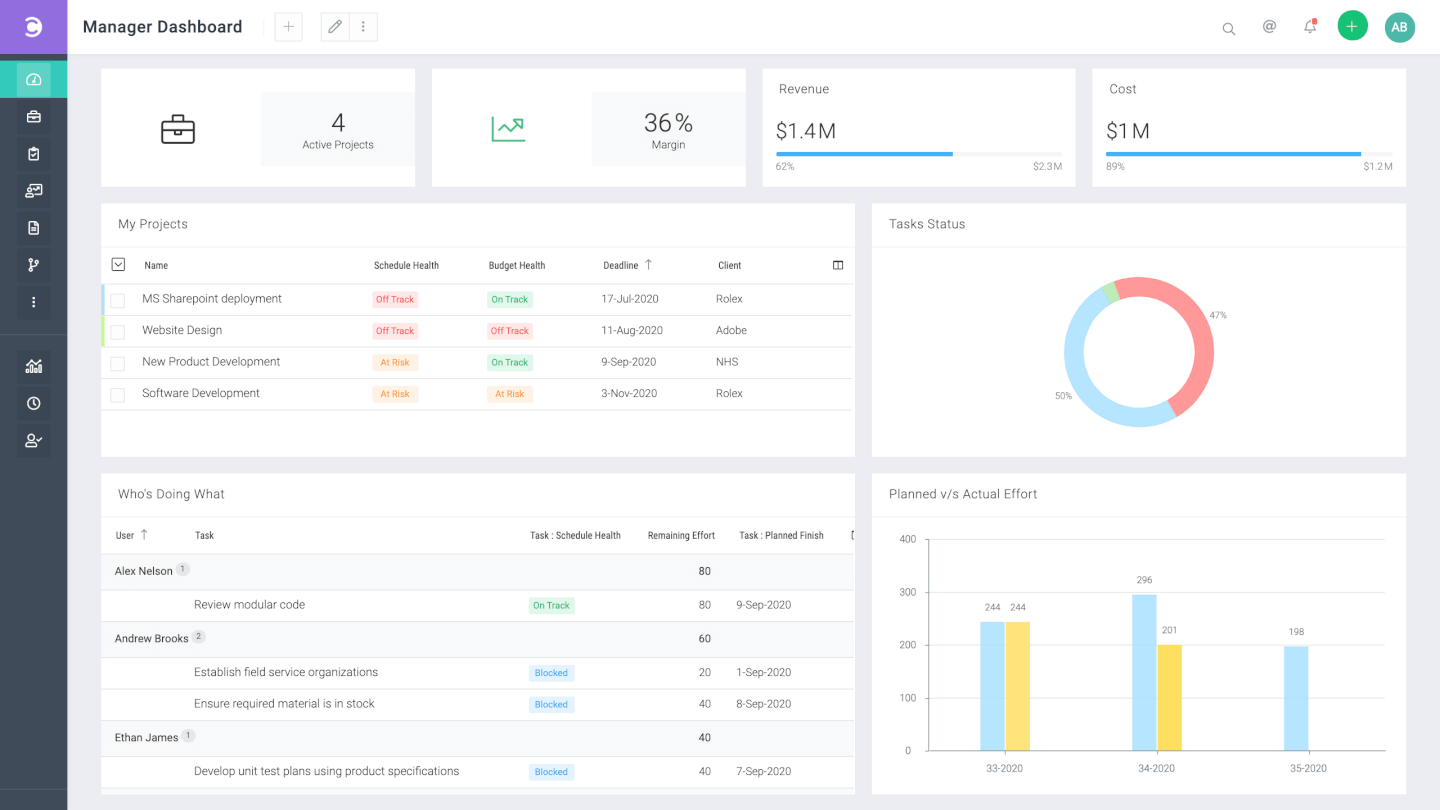Open the Tasks clipboard-check icon in sidebar
The width and height of the screenshot is (1440, 810).
[33, 154]
